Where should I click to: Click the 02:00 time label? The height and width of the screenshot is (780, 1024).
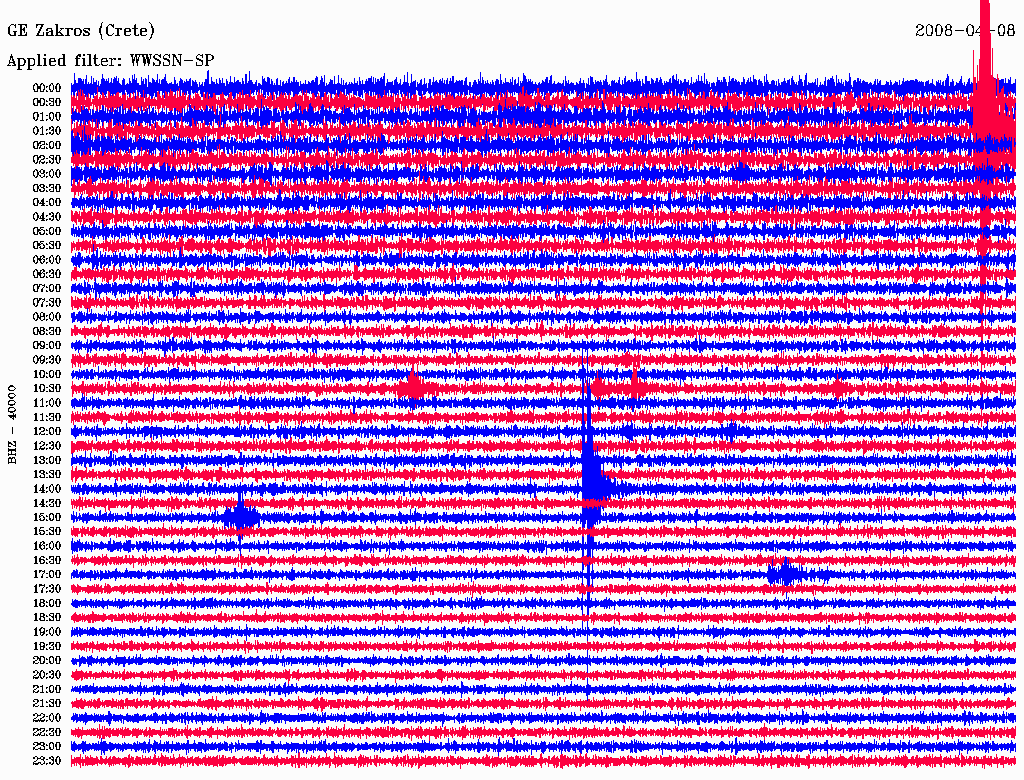pos(47,145)
